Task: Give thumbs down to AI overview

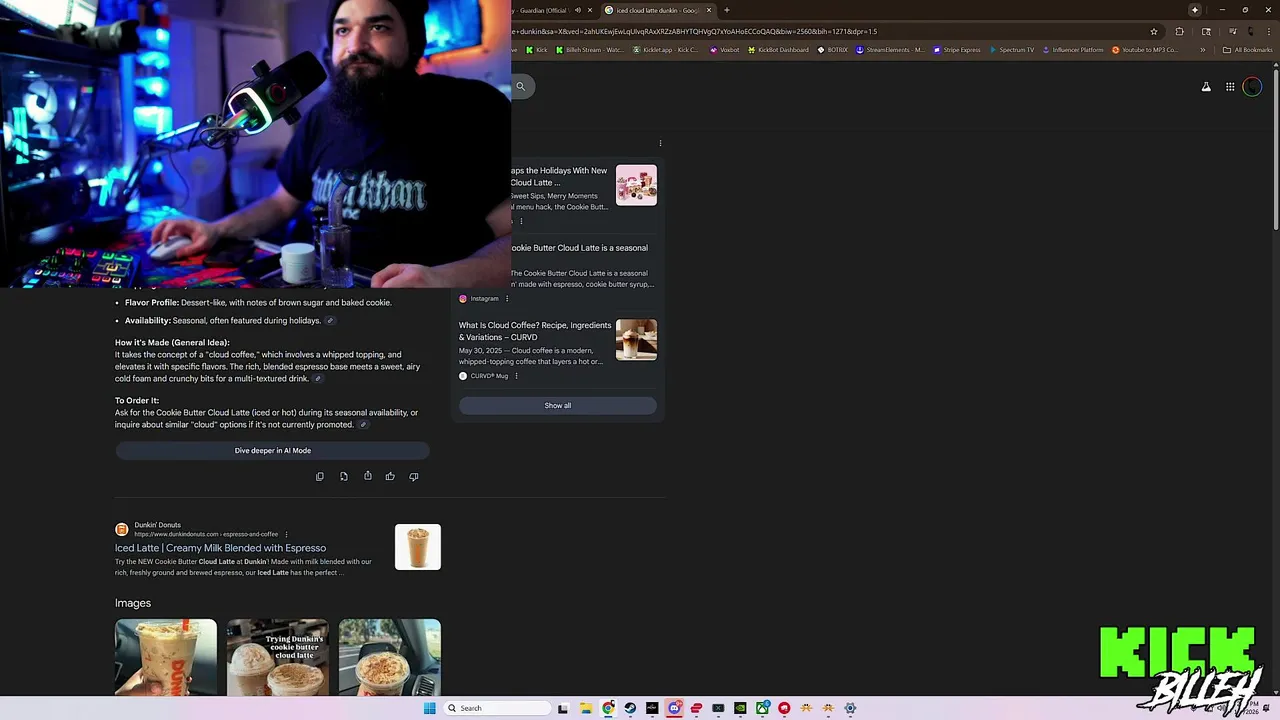Action: (413, 476)
